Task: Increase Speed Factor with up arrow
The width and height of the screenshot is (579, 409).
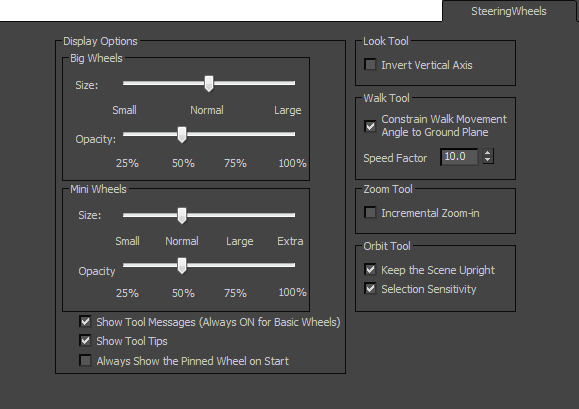Action: tap(488, 153)
